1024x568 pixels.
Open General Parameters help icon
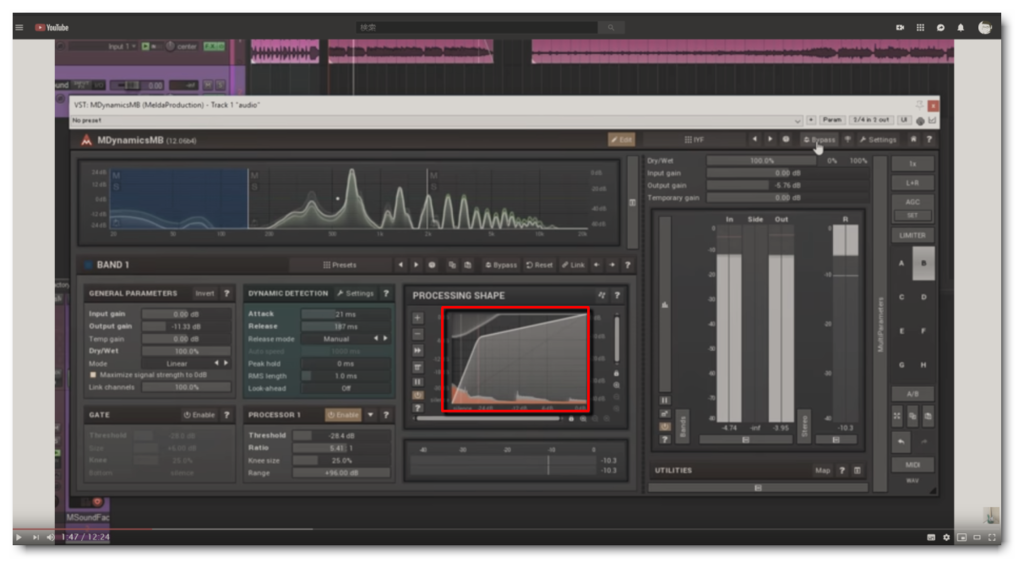point(227,294)
